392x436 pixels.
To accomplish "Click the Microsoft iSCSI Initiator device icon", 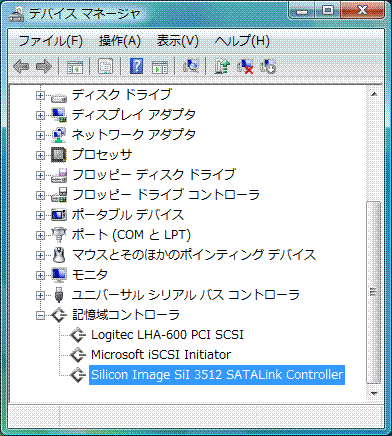I will 78,355.
